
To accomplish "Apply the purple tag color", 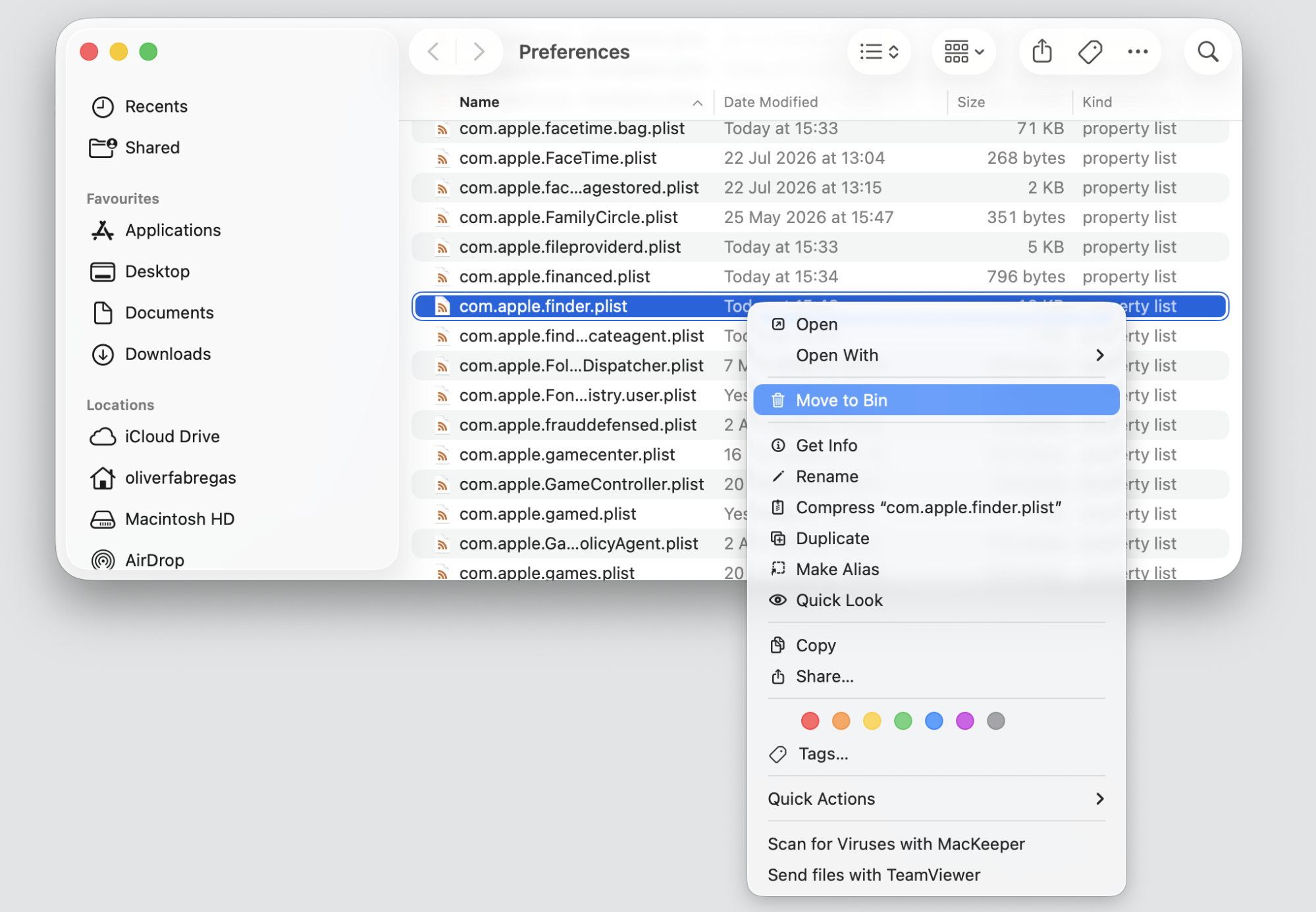I will (964, 721).
